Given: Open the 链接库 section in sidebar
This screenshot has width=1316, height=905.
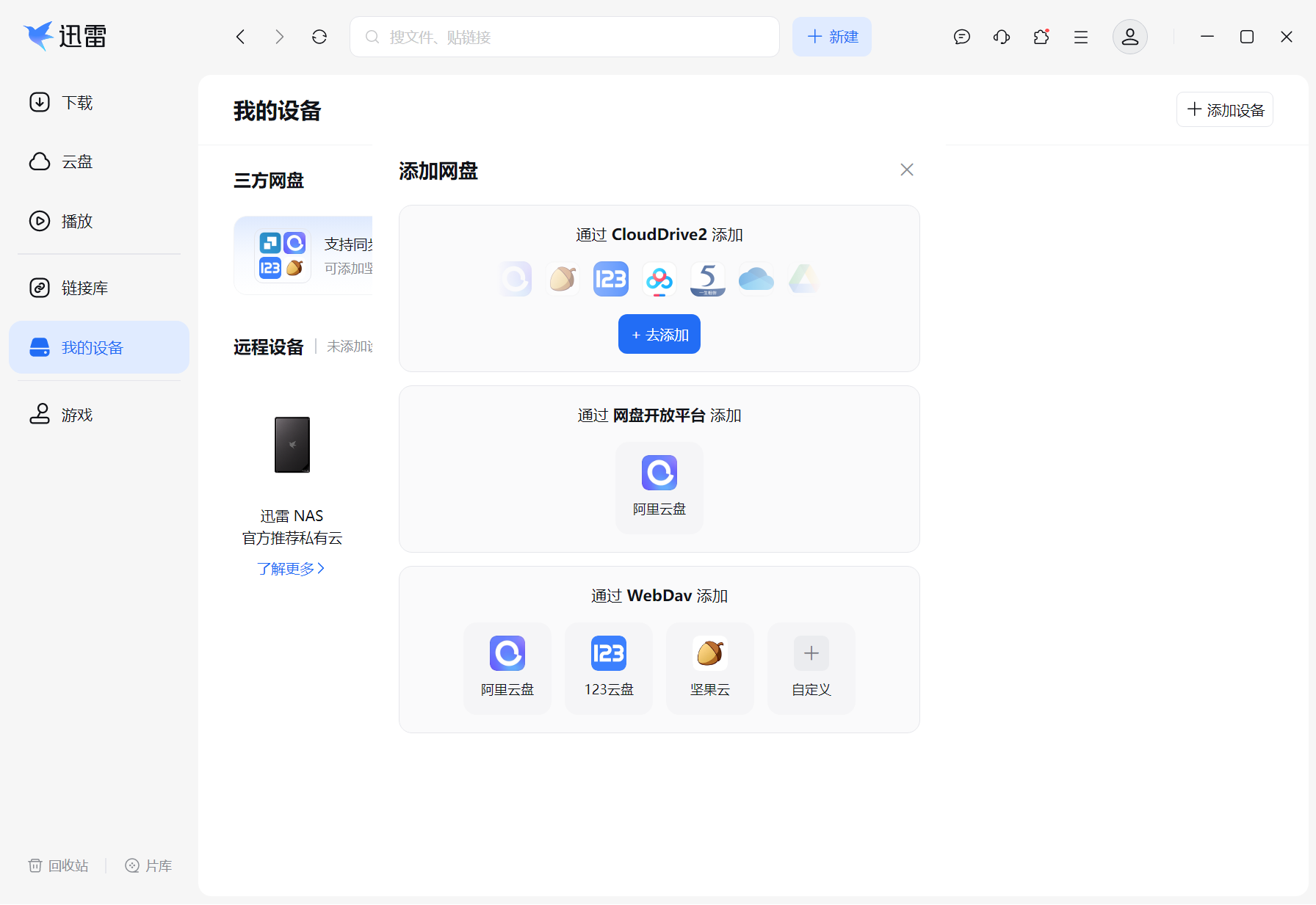Looking at the screenshot, I should click(99, 288).
